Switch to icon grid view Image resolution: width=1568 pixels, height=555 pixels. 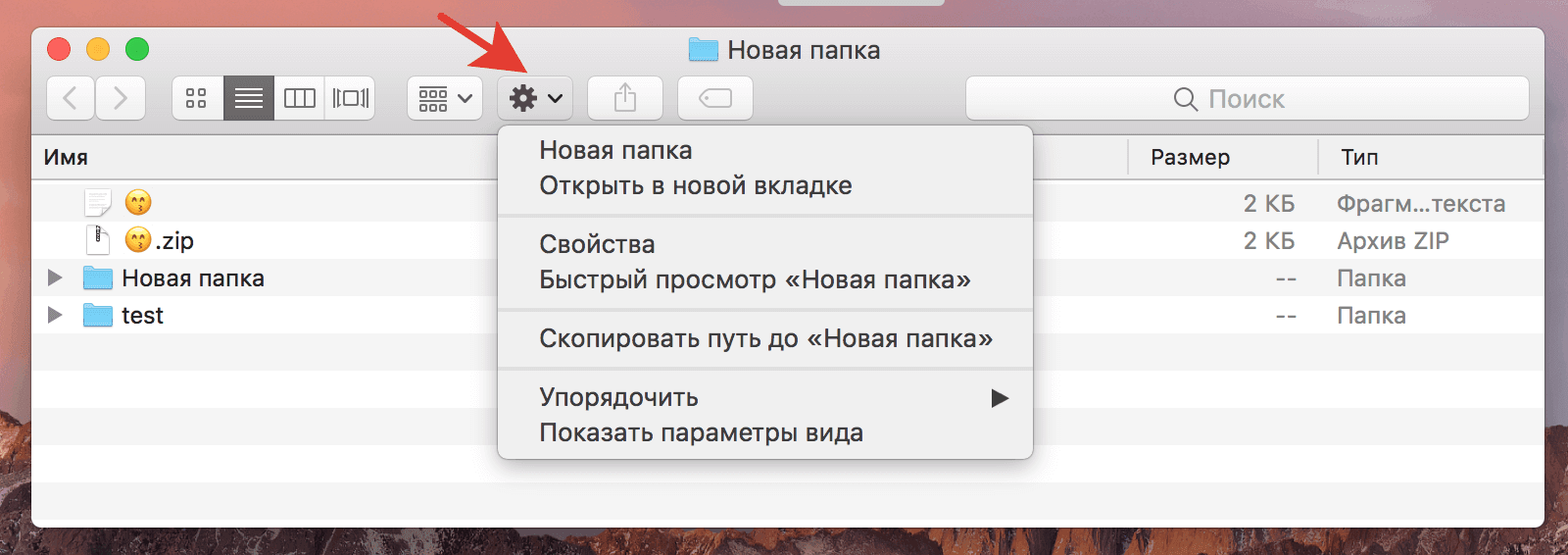click(x=197, y=98)
